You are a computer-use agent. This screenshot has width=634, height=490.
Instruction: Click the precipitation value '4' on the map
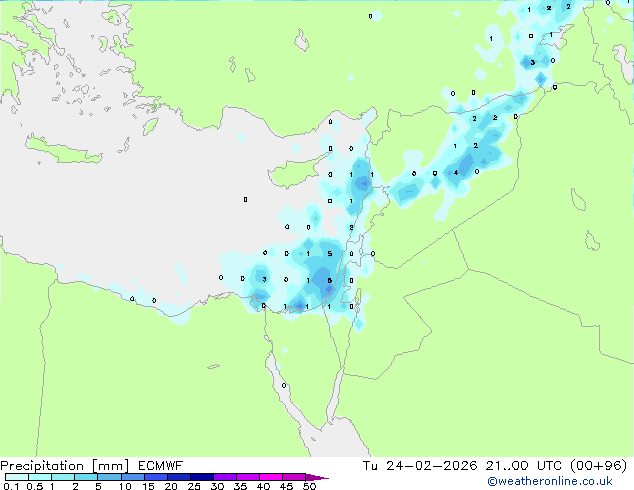click(456, 173)
